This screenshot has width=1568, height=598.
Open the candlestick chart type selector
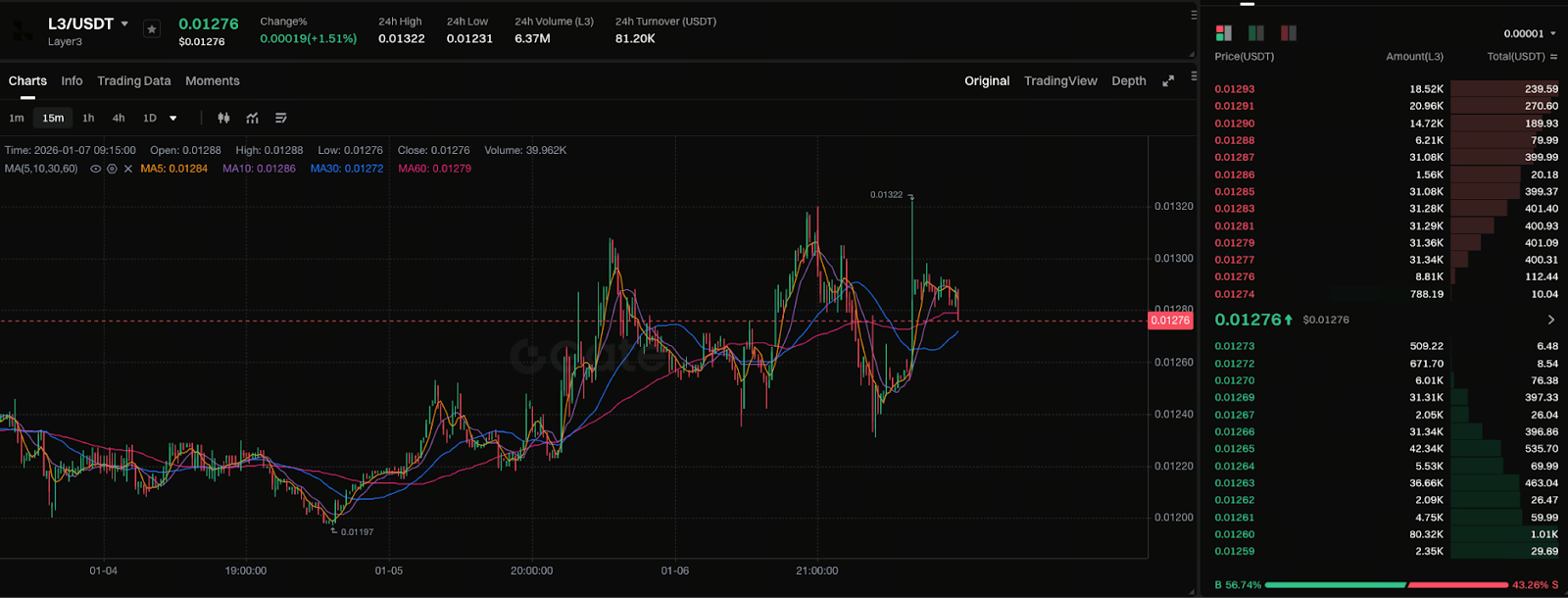(x=223, y=118)
